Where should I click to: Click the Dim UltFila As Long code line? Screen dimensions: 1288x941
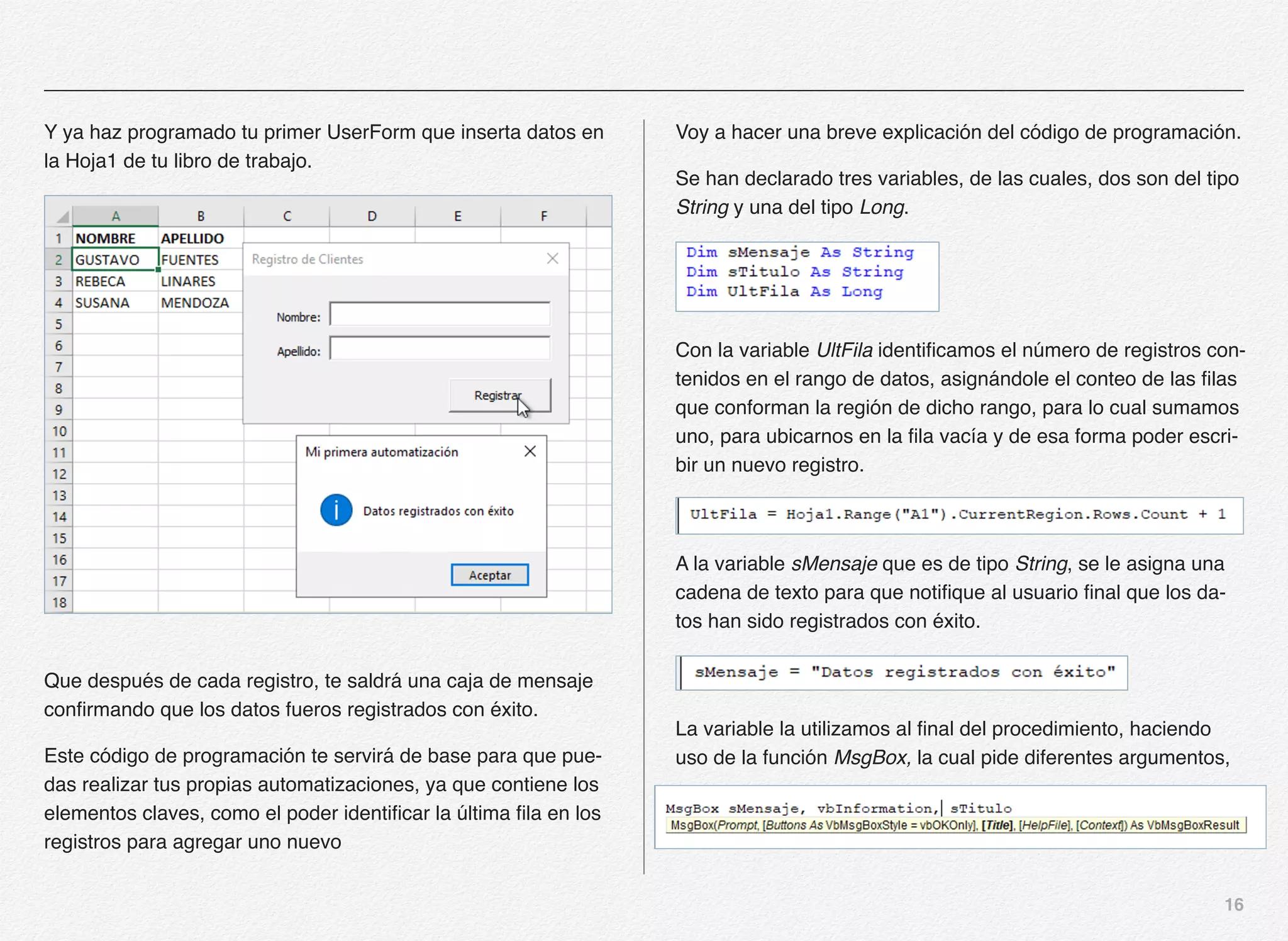[x=784, y=291]
